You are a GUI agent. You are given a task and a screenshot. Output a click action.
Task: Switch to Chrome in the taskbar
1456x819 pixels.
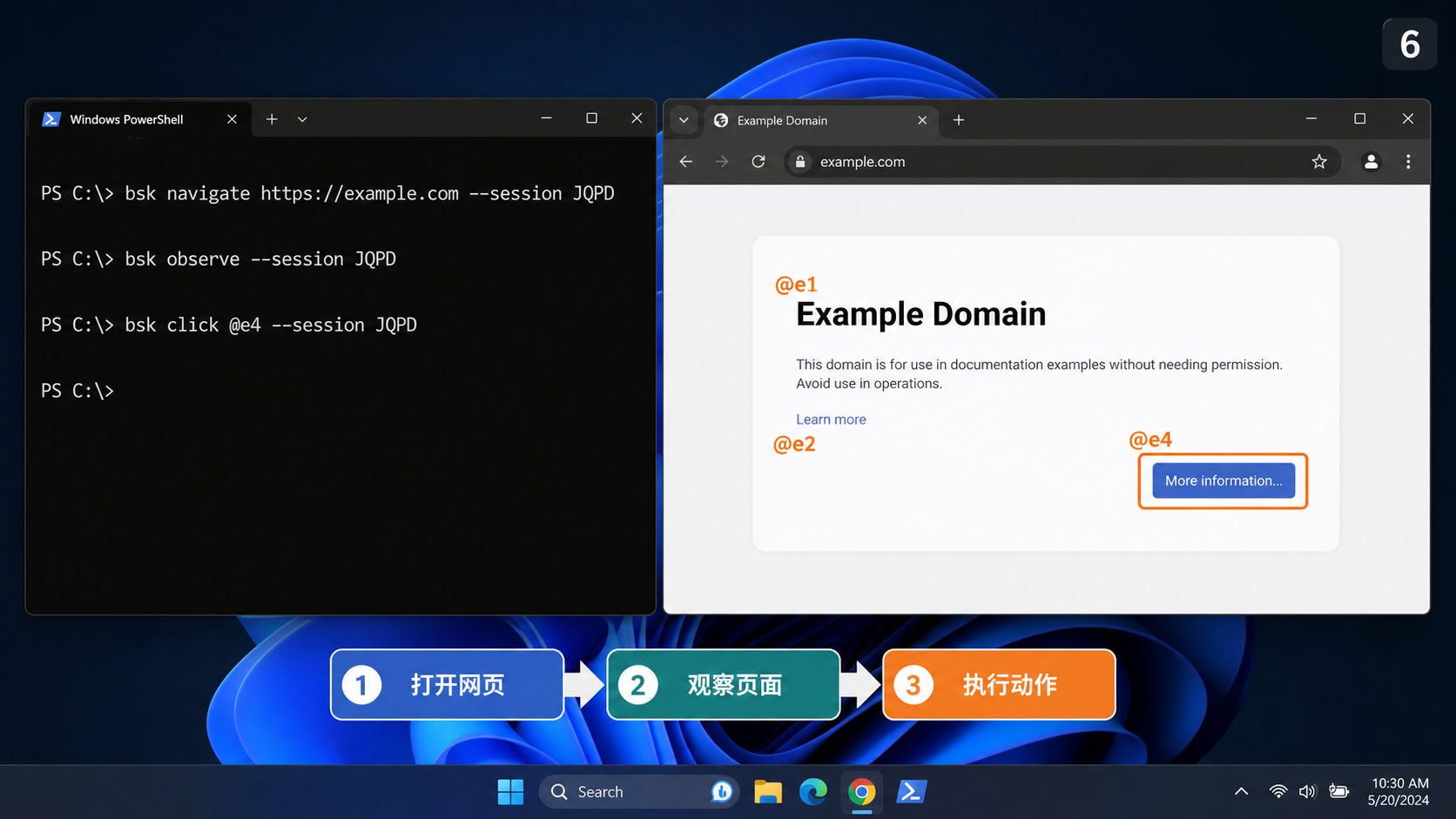tap(862, 792)
